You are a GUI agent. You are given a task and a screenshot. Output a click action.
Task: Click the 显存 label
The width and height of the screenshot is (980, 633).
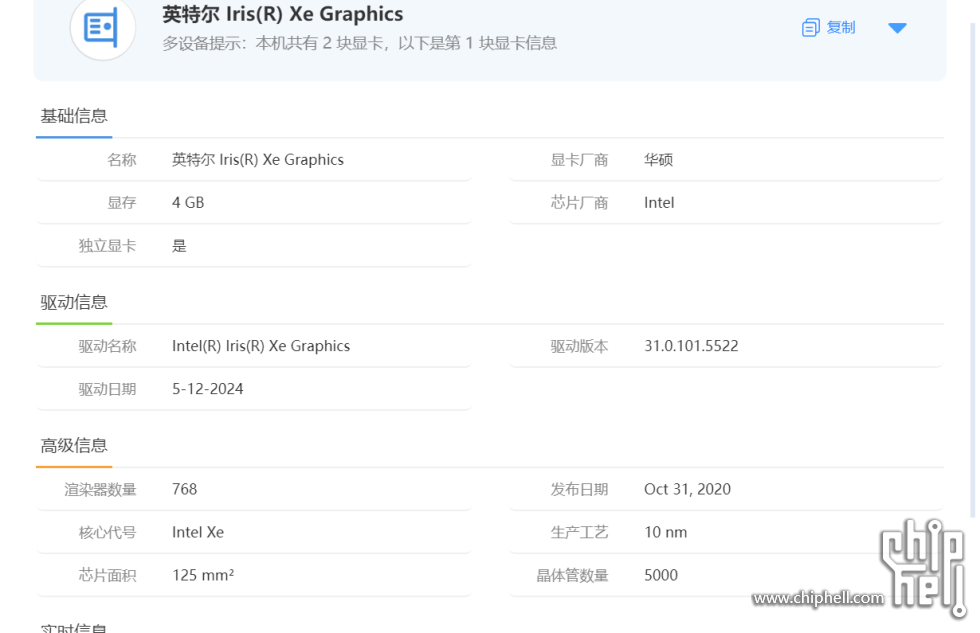(121, 202)
